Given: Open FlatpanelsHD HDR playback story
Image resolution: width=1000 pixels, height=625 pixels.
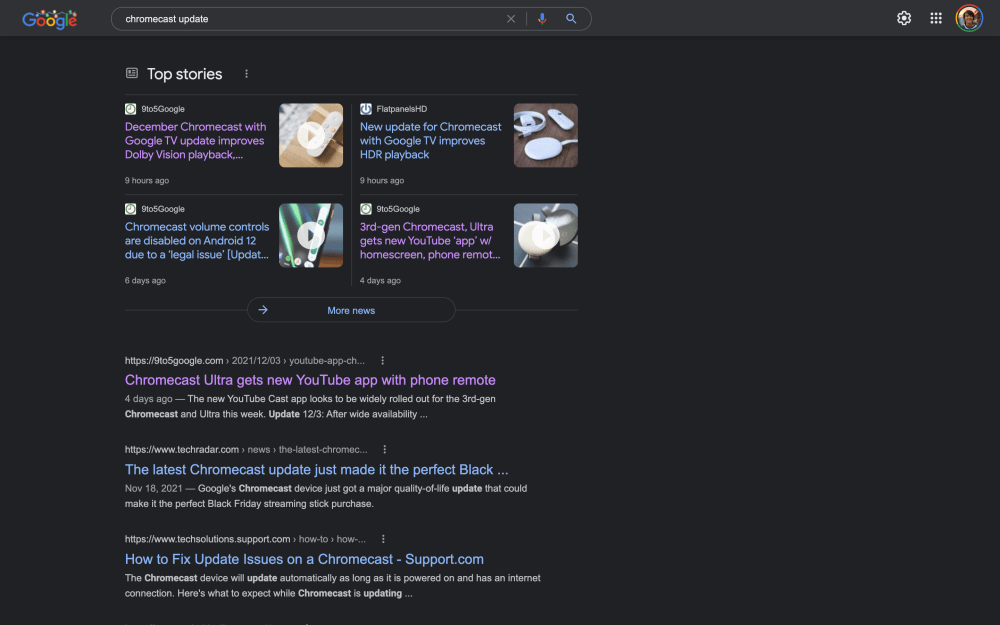Looking at the screenshot, I should (x=430, y=141).
